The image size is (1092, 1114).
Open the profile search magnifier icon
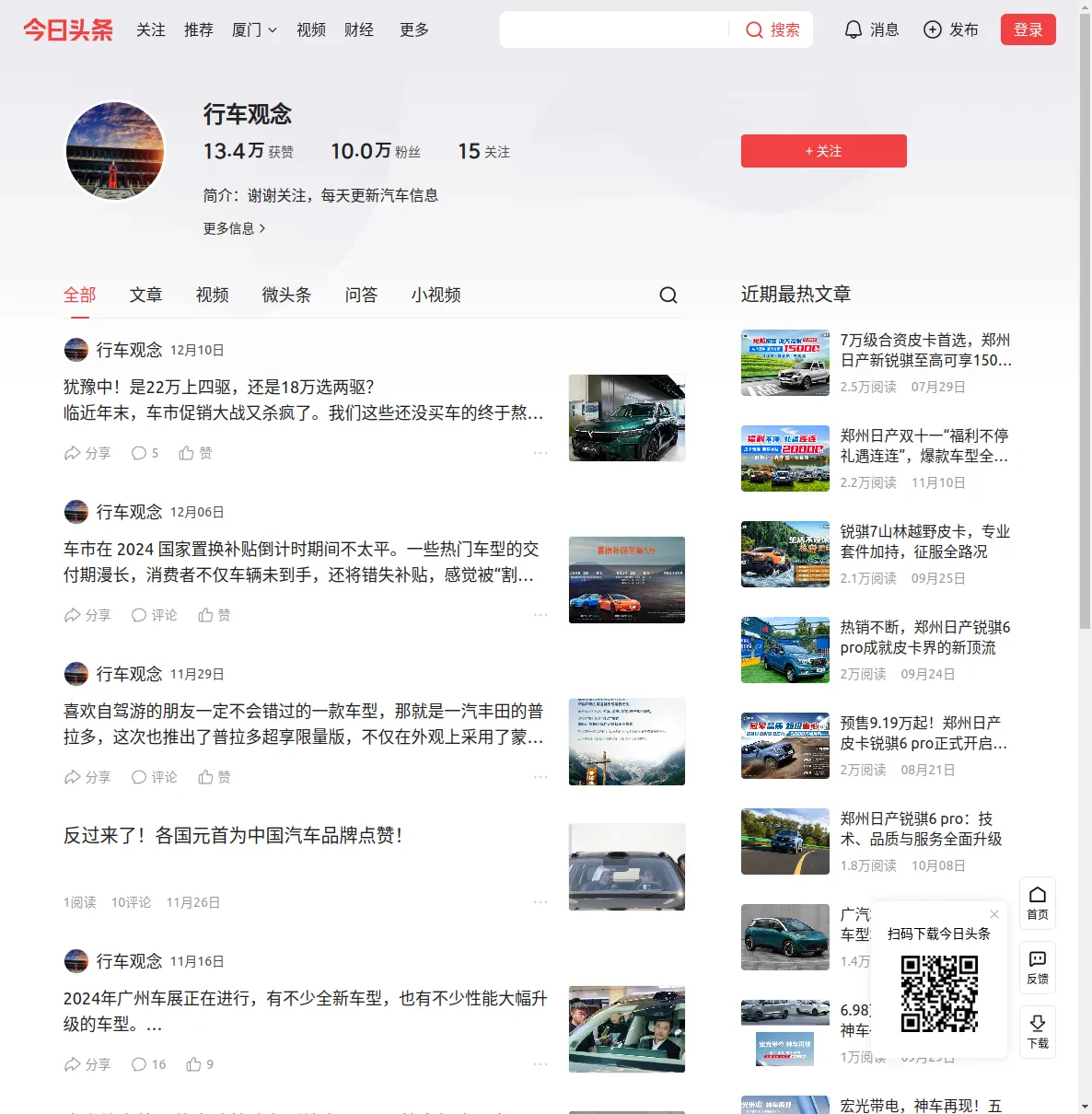pyautogui.click(x=668, y=295)
